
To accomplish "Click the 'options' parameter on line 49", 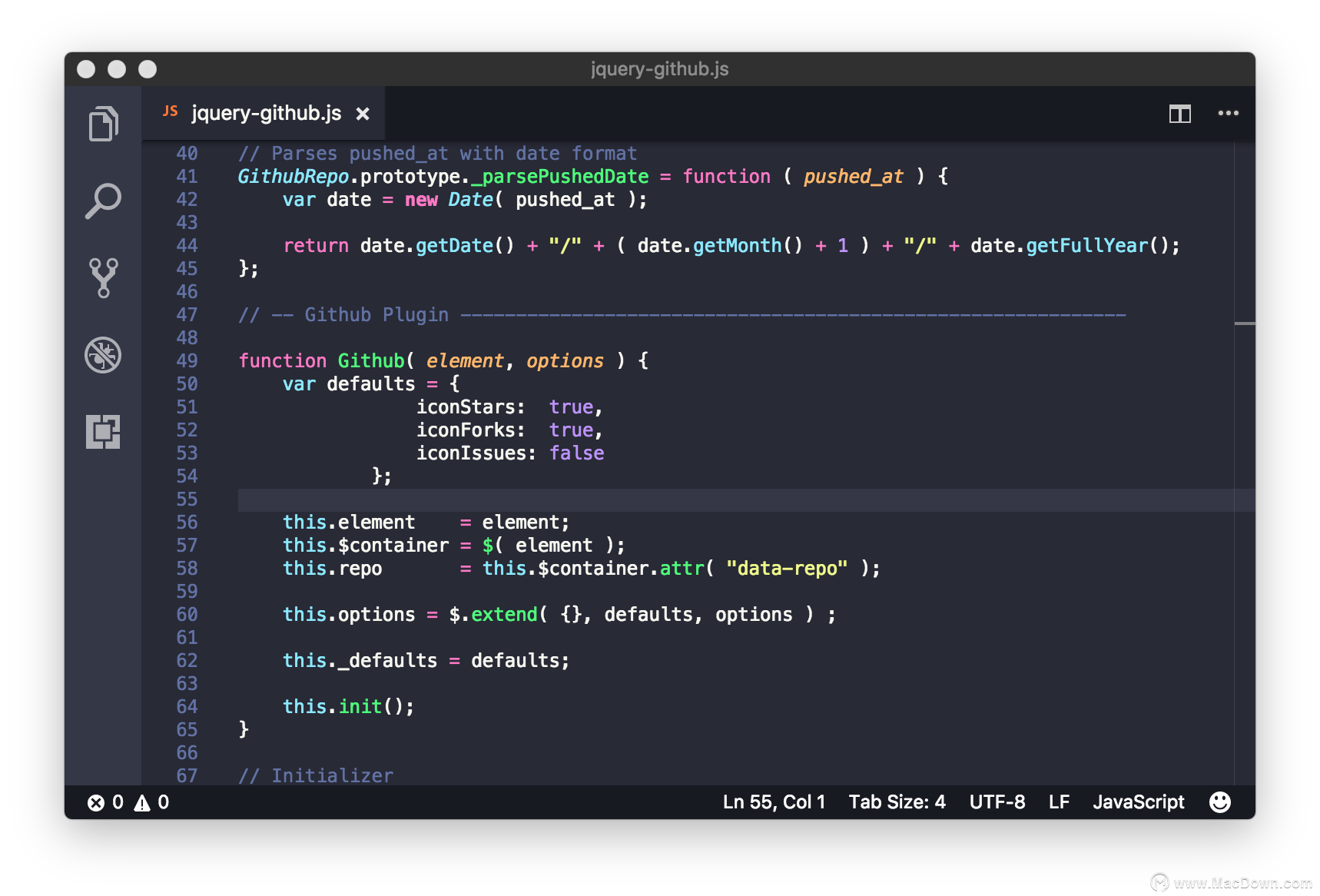I will (565, 361).
